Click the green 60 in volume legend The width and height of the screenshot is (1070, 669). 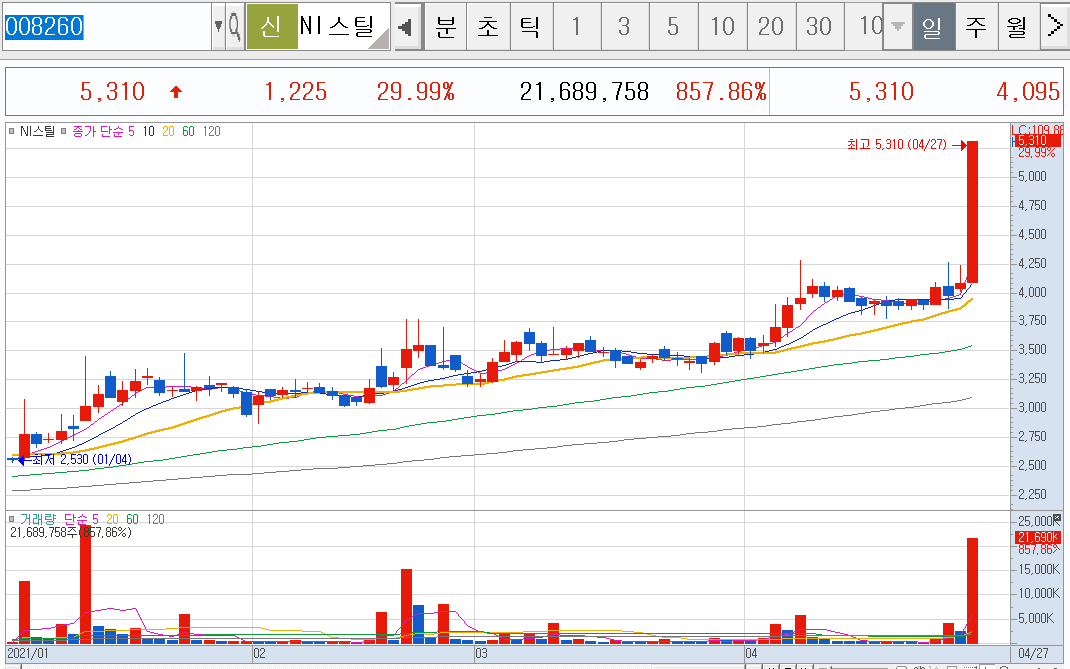click(x=132, y=519)
